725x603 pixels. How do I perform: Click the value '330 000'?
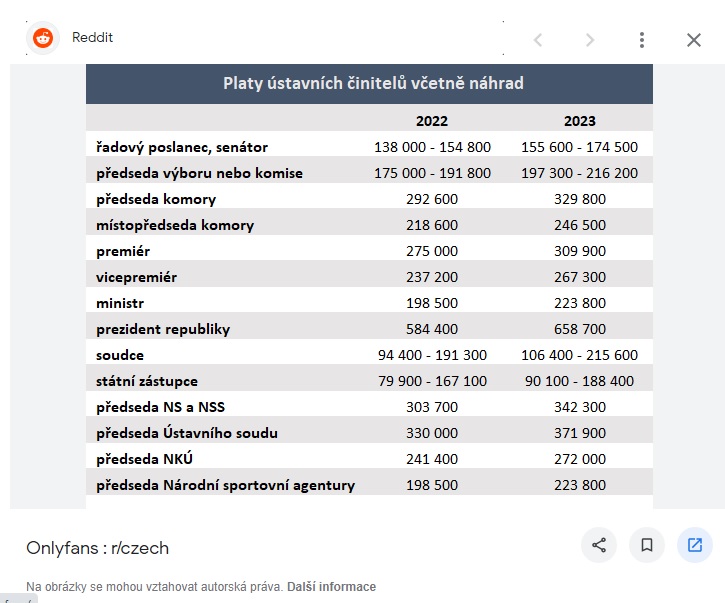pos(432,433)
